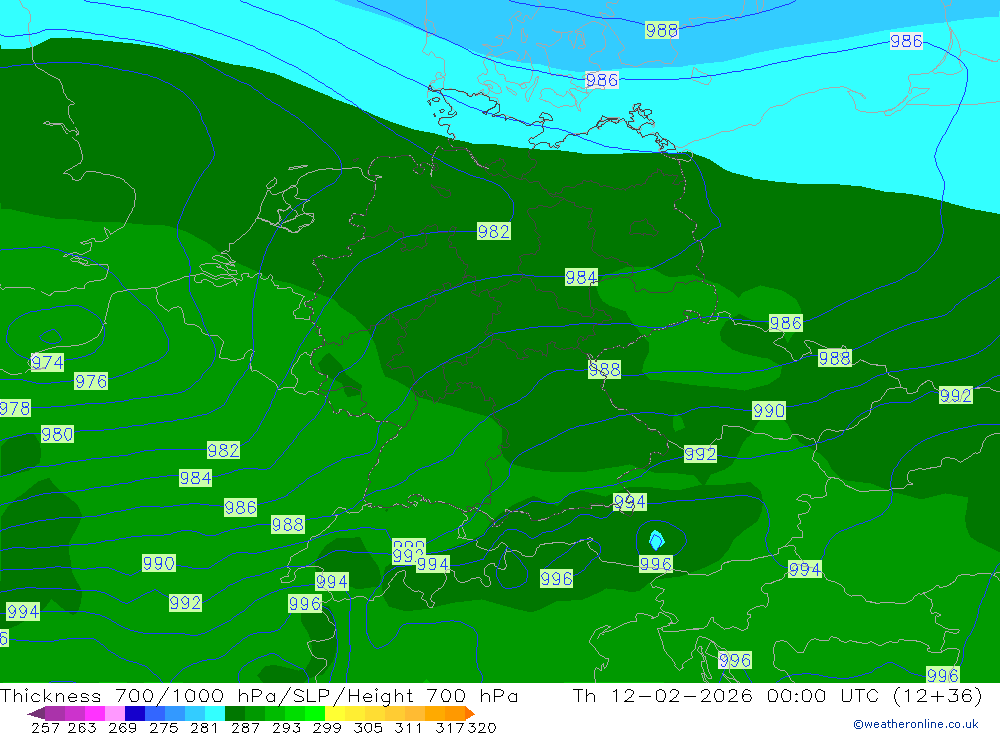Click the 281 legend value
Viewport: 1000px width, 733px height.
click(204, 728)
